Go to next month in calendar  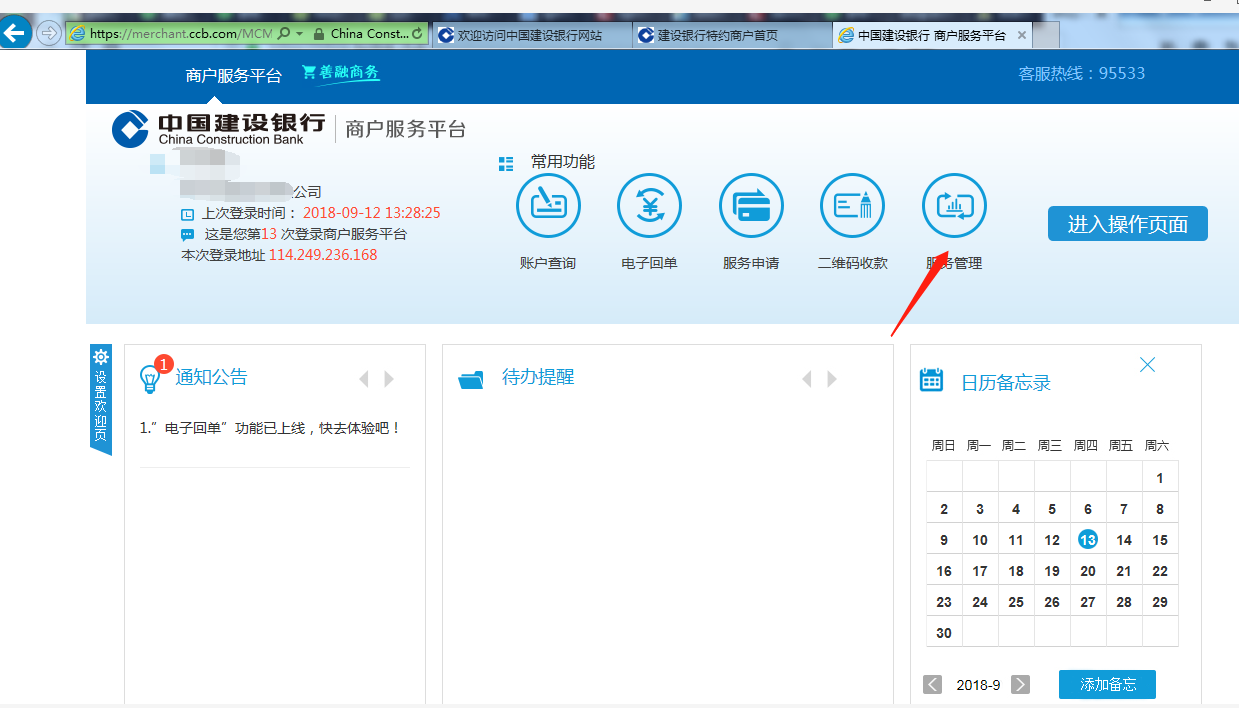[1021, 685]
